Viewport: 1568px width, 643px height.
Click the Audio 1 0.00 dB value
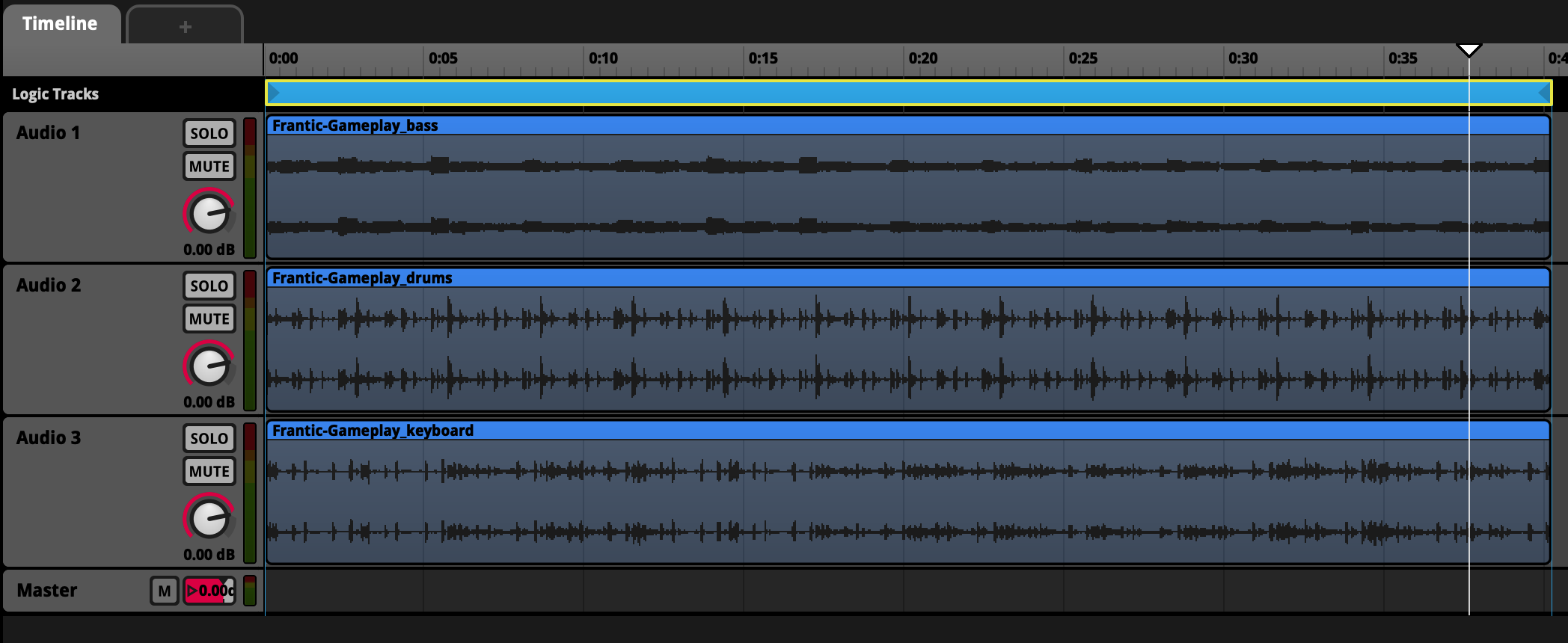[209, 250]
